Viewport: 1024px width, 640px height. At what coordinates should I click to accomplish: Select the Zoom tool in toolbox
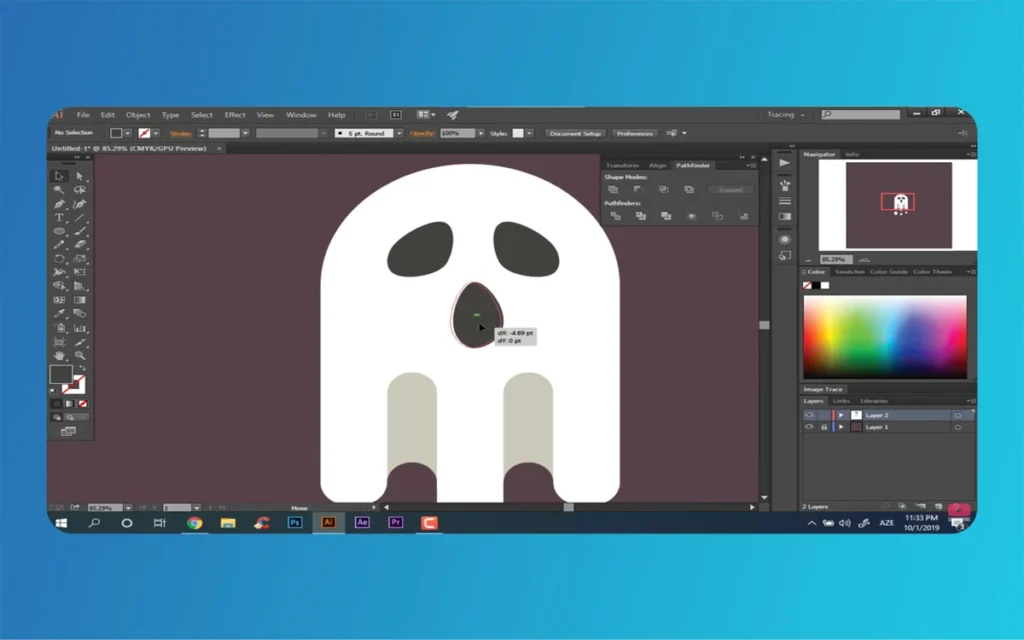[x=80, y=354]
